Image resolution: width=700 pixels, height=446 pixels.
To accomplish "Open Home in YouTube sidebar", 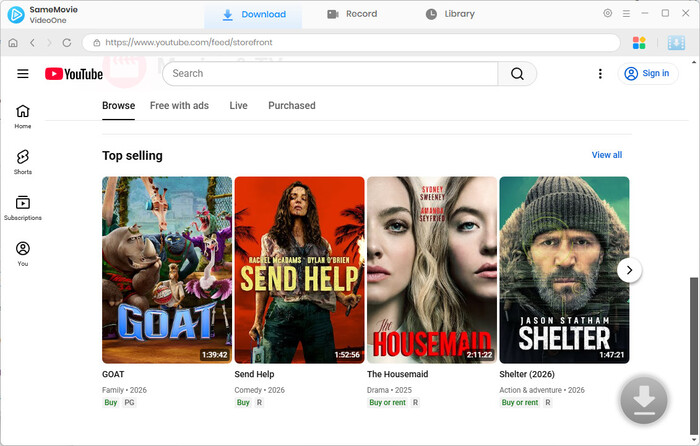I will coord(23,117).
